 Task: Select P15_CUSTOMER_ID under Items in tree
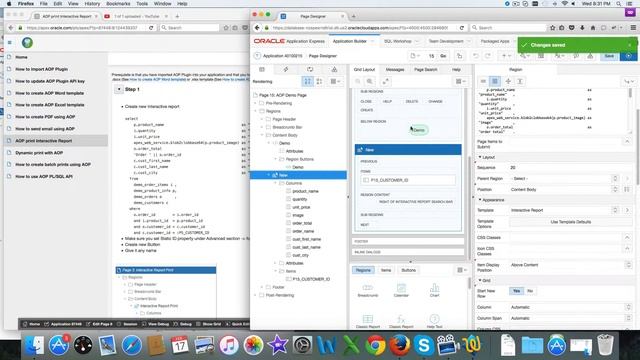[x=311, y=279]
